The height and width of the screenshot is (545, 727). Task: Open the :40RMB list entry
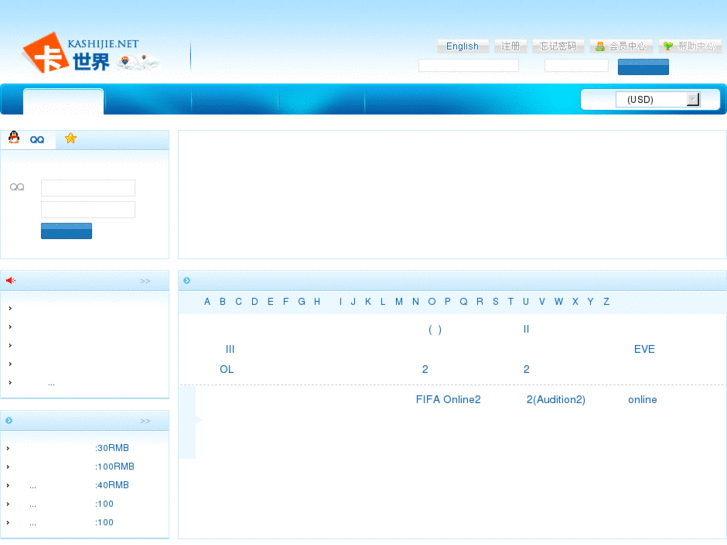(112, 485)
